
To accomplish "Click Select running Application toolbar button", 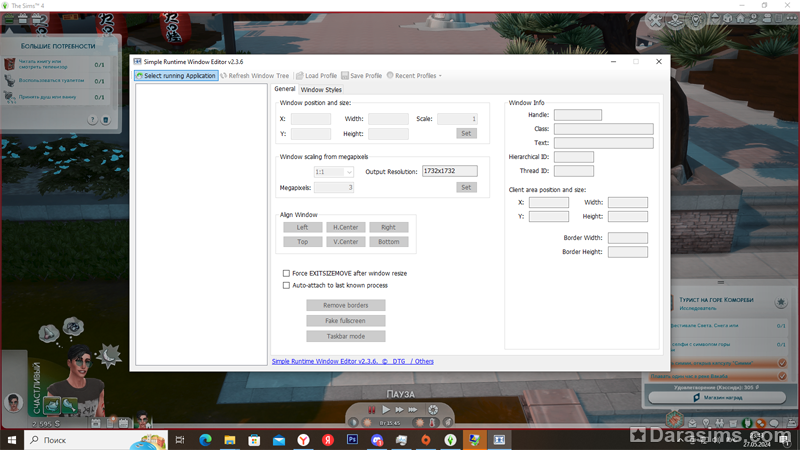I will 176,76.
